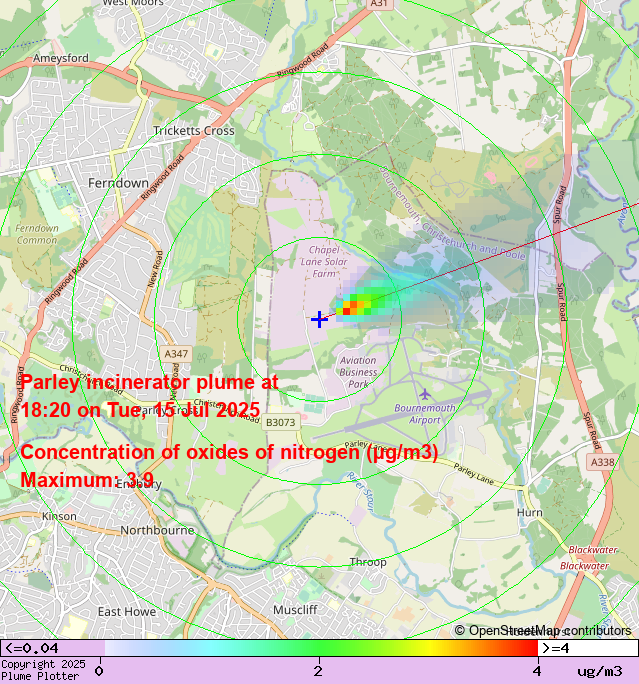639x684 pixels.
Task: Click the Bournemouth Airport plane icon
Action: (425, 395)
